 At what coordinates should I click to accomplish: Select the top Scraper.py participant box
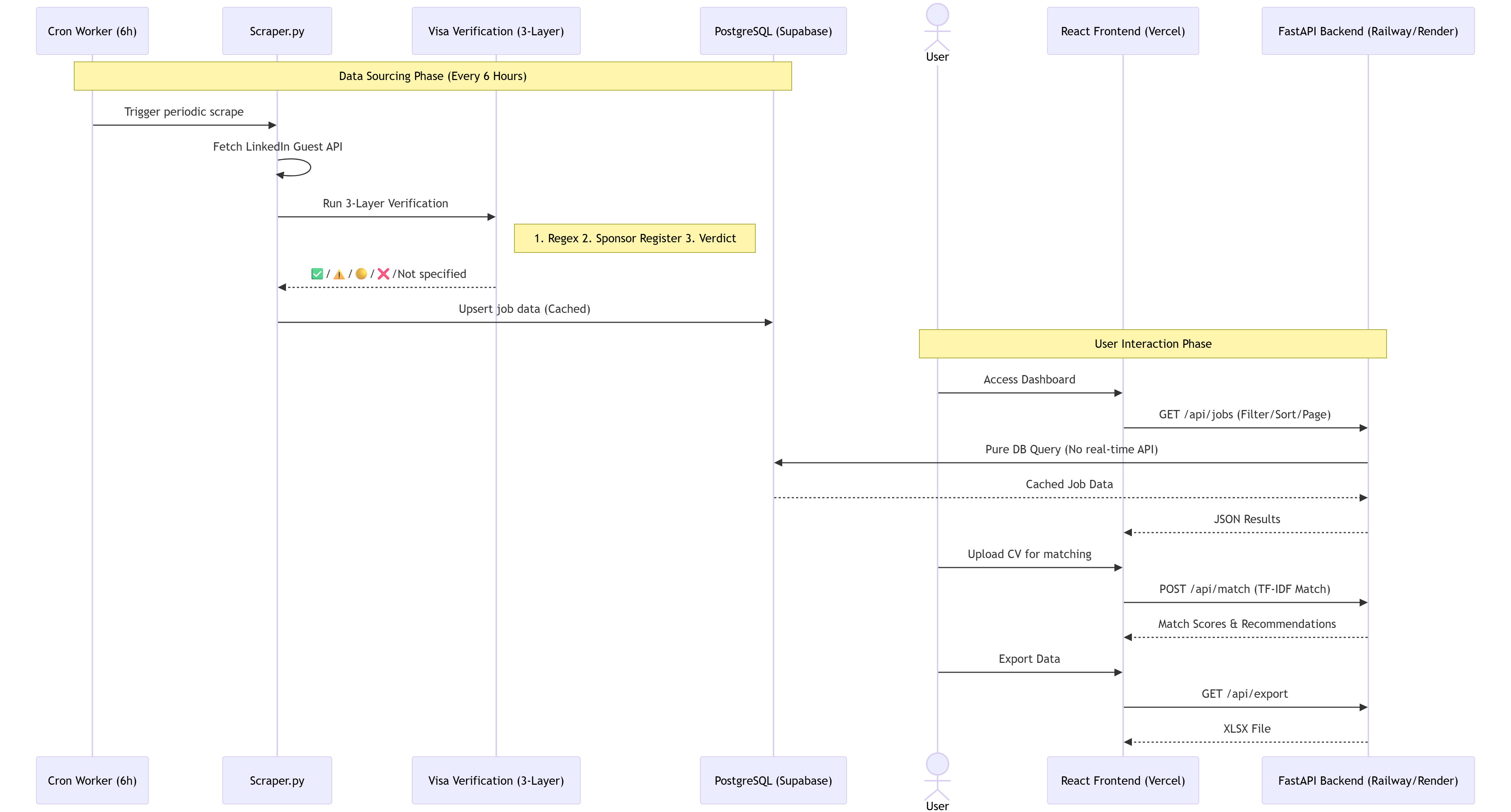coord(277,31)
